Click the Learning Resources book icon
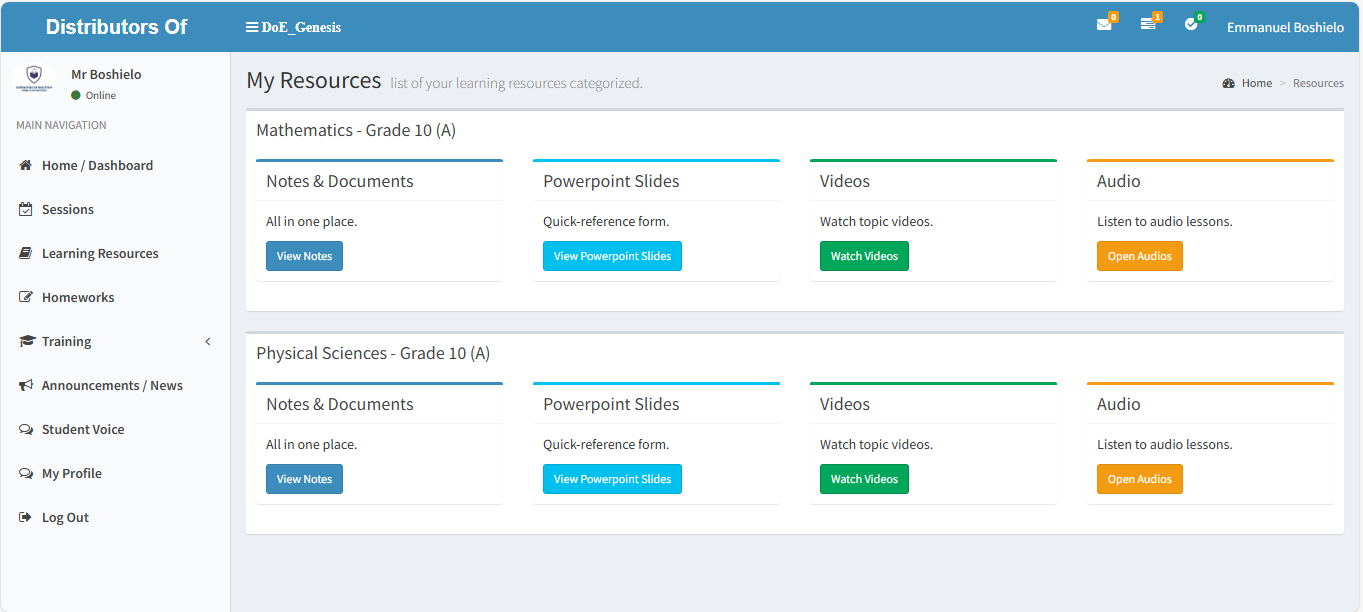The image size is (1363, 612). (26, 254)
